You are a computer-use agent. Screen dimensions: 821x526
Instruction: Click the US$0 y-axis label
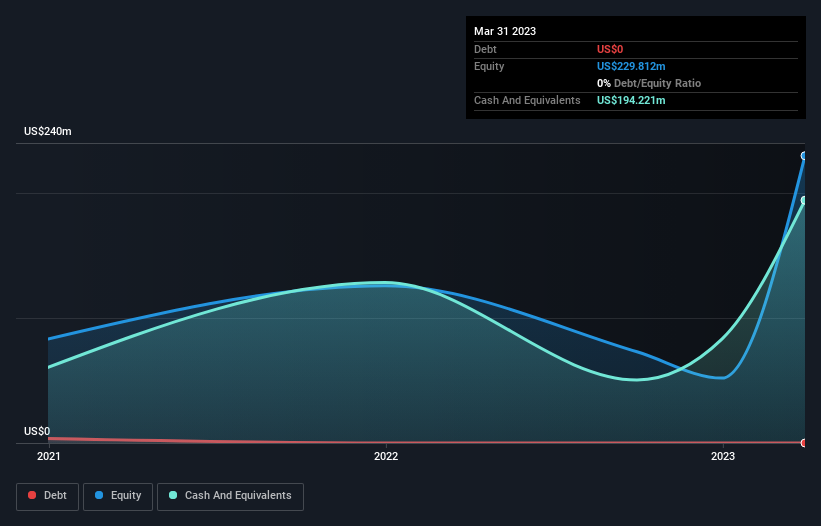pos(37,431)
